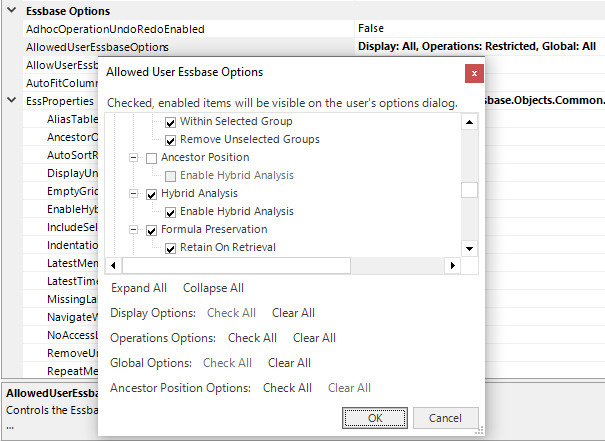Click the horizontal scroll right arrow
Viewport: 605px width, 441px height.
[x=453, y=265]
